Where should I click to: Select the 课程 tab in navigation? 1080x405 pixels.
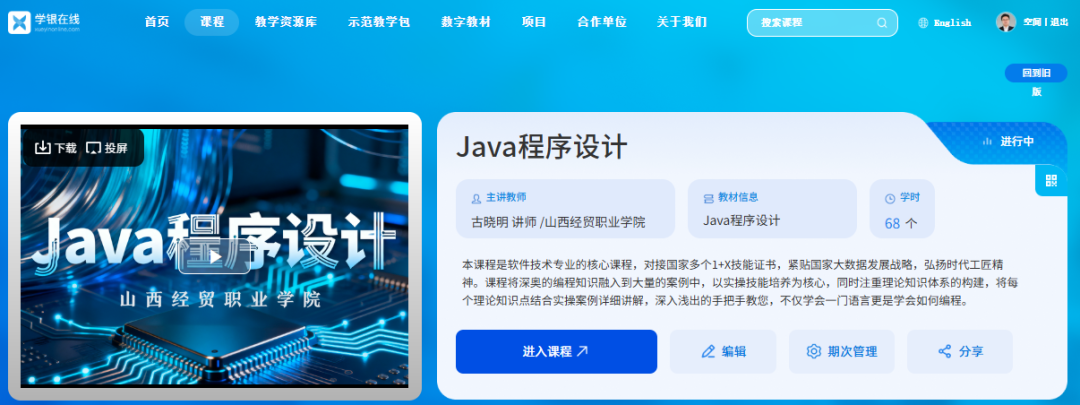pyautogui.click(x=212, y=22)
